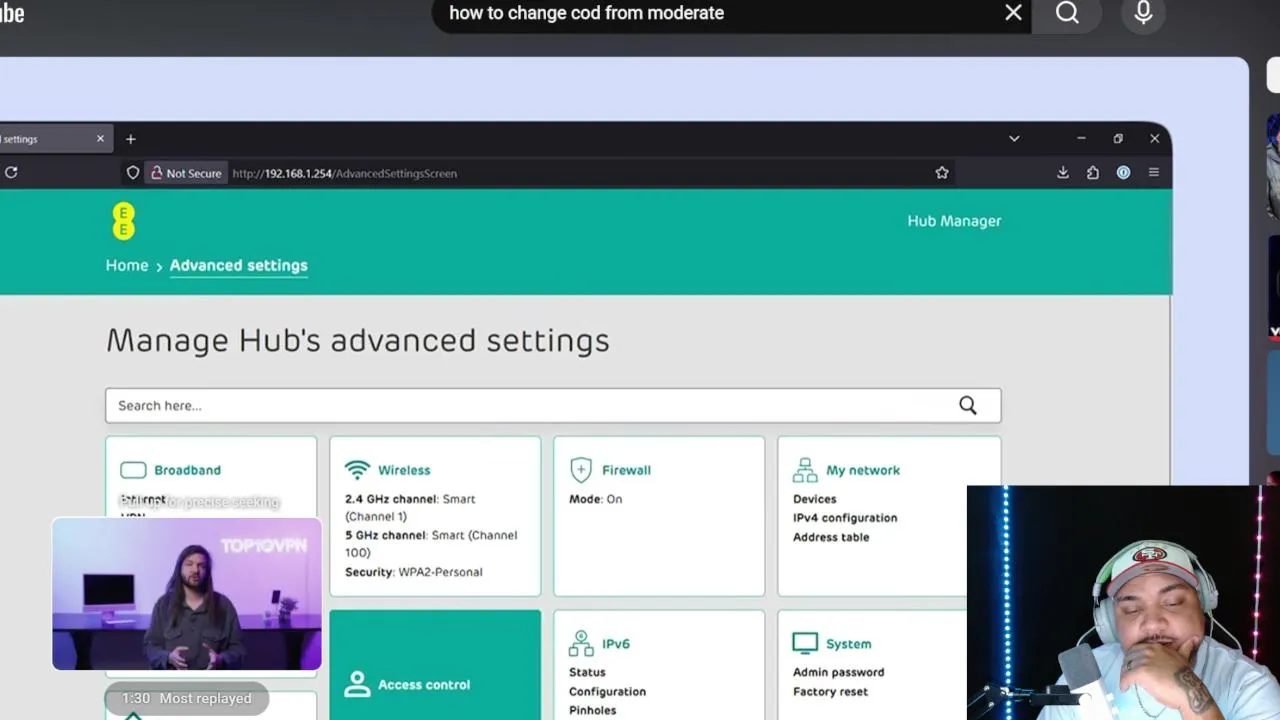Image resolution: width=1280 pixels, height=720 pixels.
Task: Click the Manage Hub's advanced settings heading
Action: tap(358, 340)
